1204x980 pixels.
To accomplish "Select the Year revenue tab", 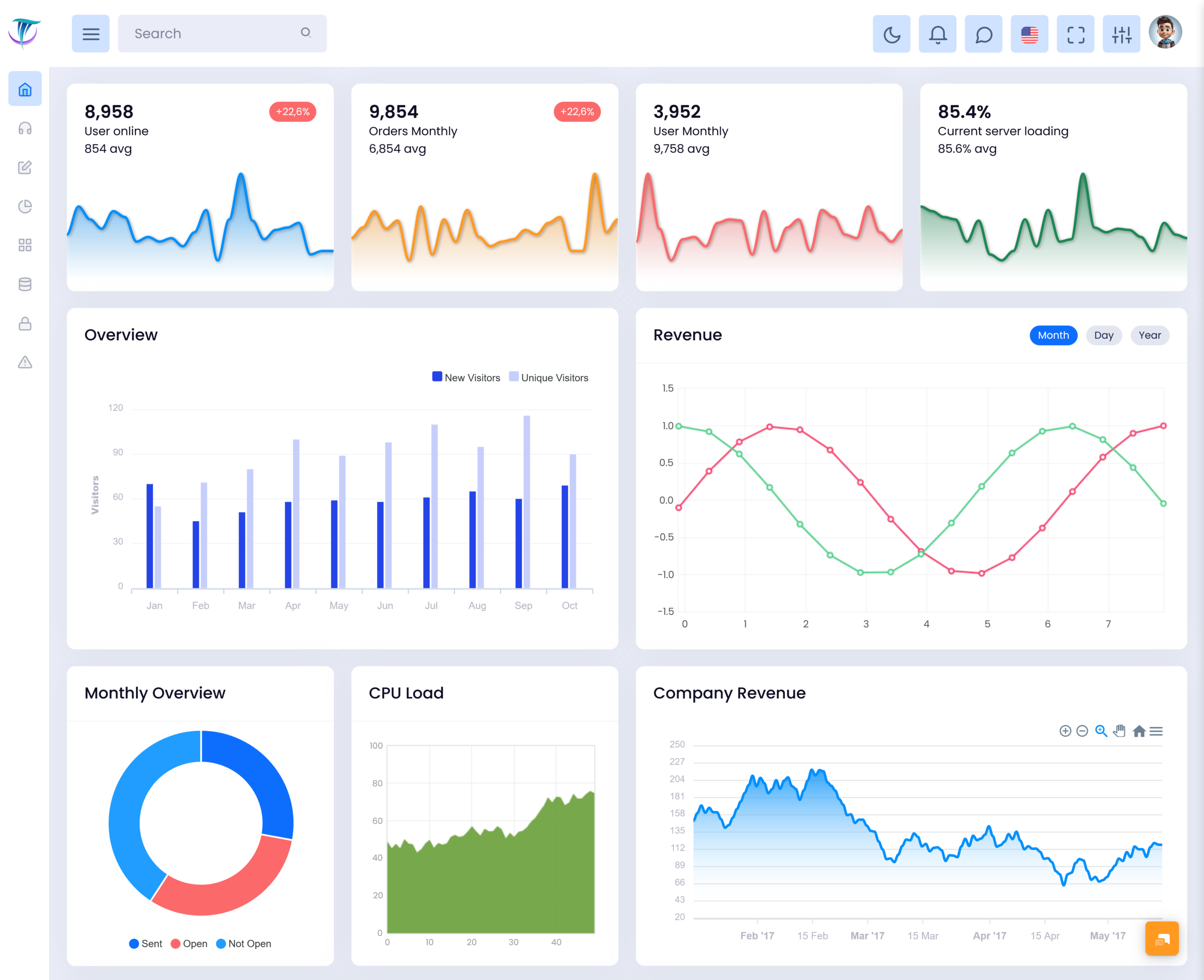I will click(x=1150, y=335).
